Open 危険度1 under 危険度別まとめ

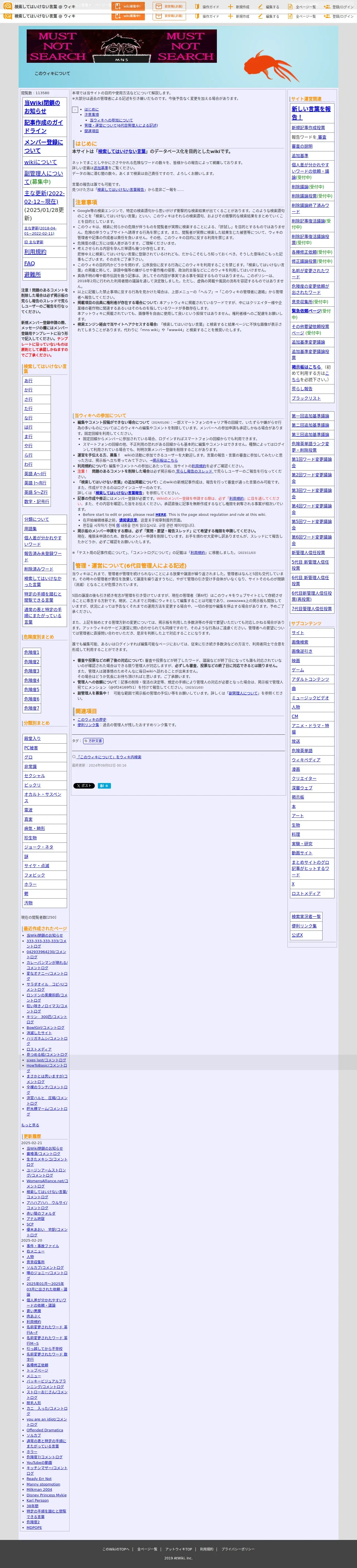(32, 652)
